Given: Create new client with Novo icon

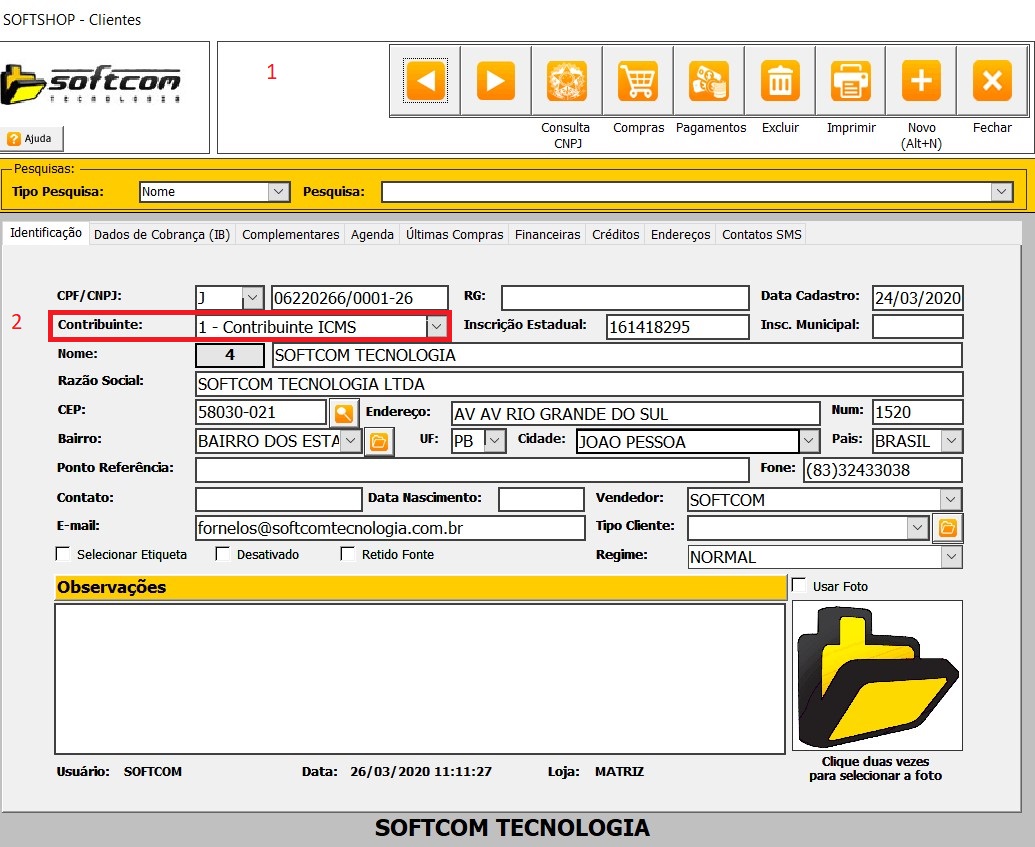Looking at the screenshot, I should pos(921,81).
